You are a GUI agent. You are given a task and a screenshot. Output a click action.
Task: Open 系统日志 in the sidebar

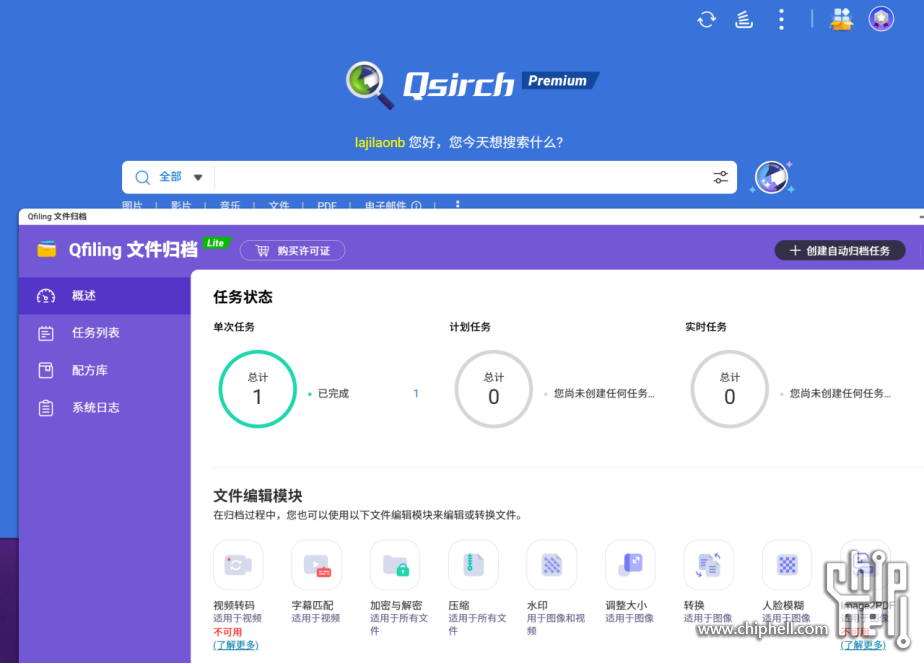pos(105,408)
